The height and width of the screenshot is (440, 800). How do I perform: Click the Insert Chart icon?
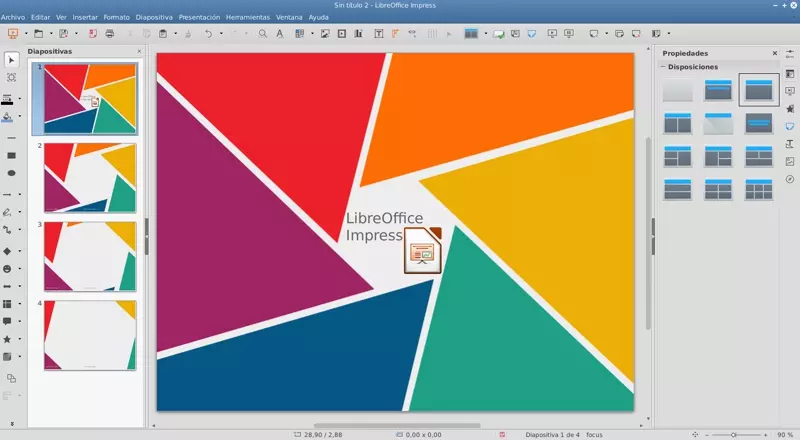[x=359, y=34]
